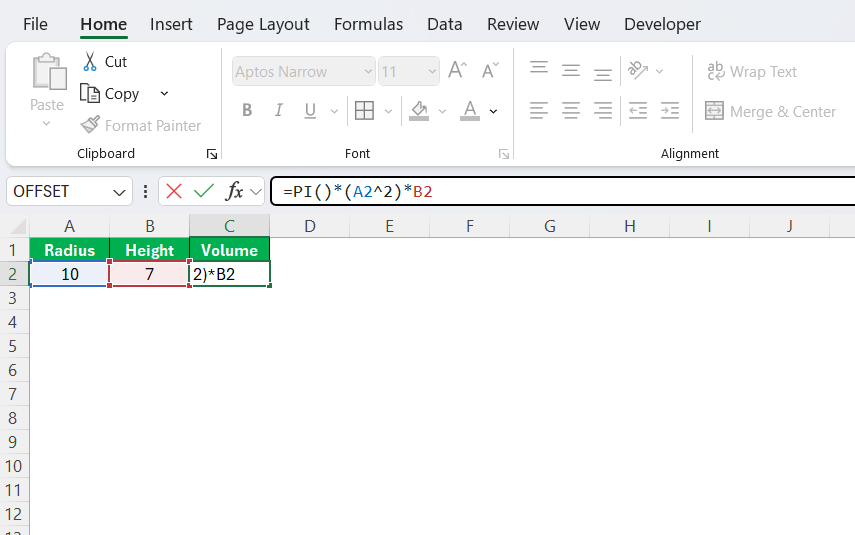Switch to the Insert tab
Screen dimensions: 855x535
(x=171, y=24)
